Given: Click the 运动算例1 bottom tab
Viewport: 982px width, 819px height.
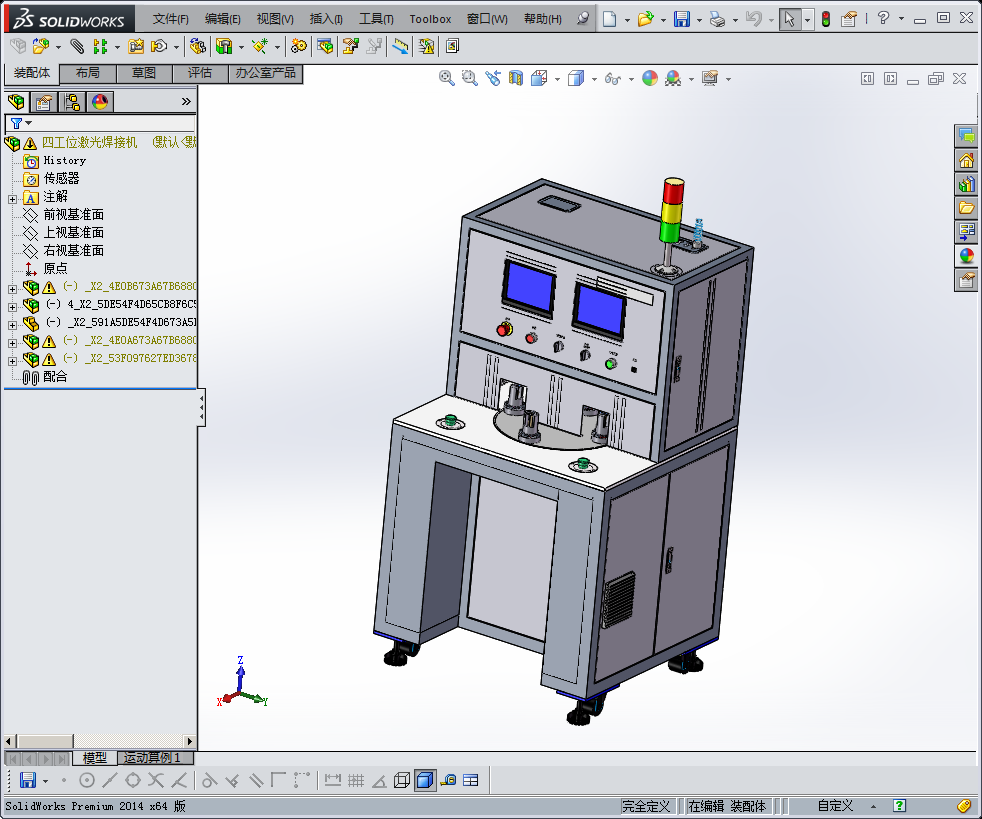Looking at the screenshot, I should [152, 758].
